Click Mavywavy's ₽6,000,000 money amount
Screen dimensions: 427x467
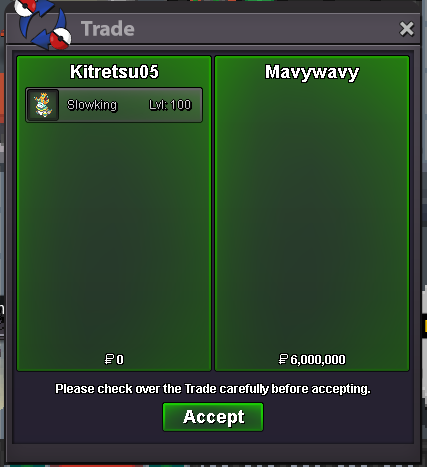(x=312, y=359)
